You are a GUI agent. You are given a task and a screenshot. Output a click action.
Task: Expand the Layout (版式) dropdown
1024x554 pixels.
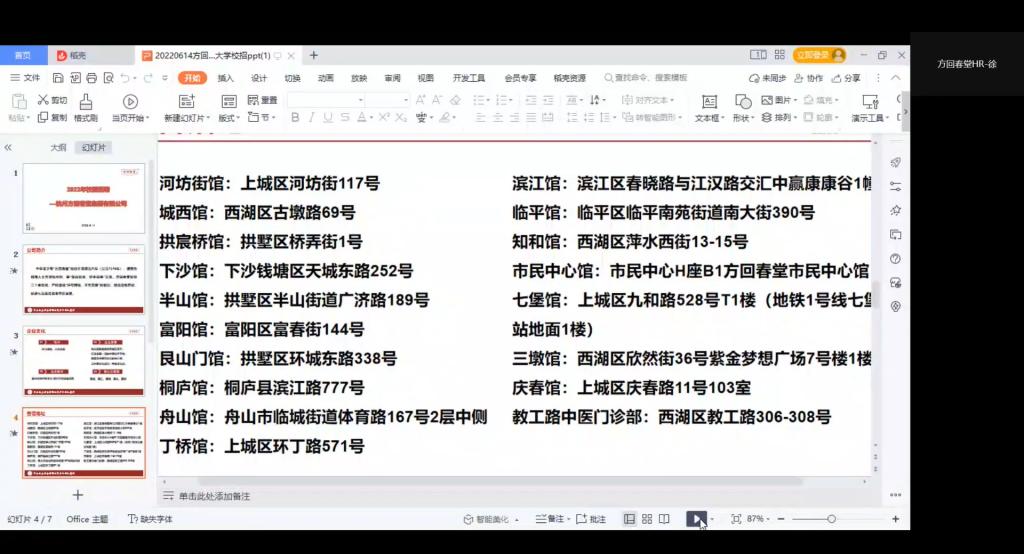(x=231, y=118)
